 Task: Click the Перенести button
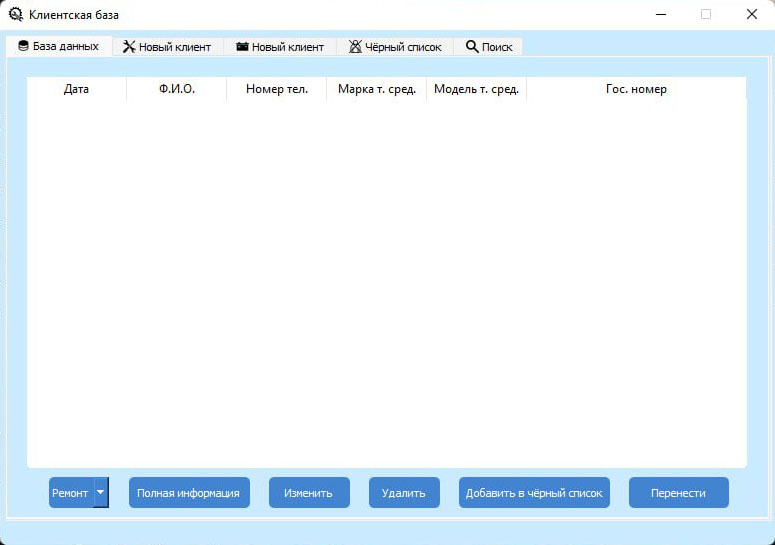pyautogui.click(x=679, y=493)
